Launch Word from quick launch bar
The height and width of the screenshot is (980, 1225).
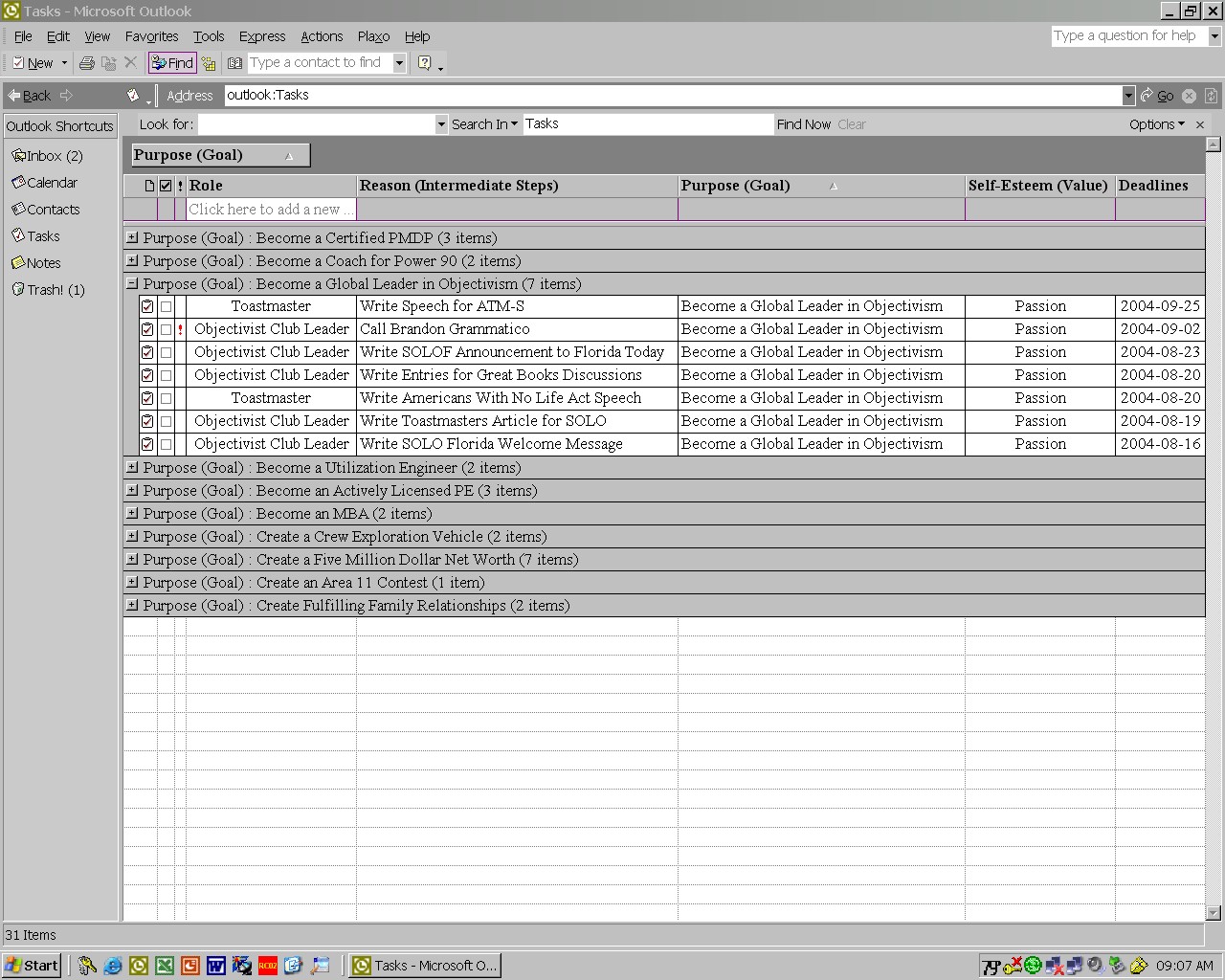[x=216, y=966]
